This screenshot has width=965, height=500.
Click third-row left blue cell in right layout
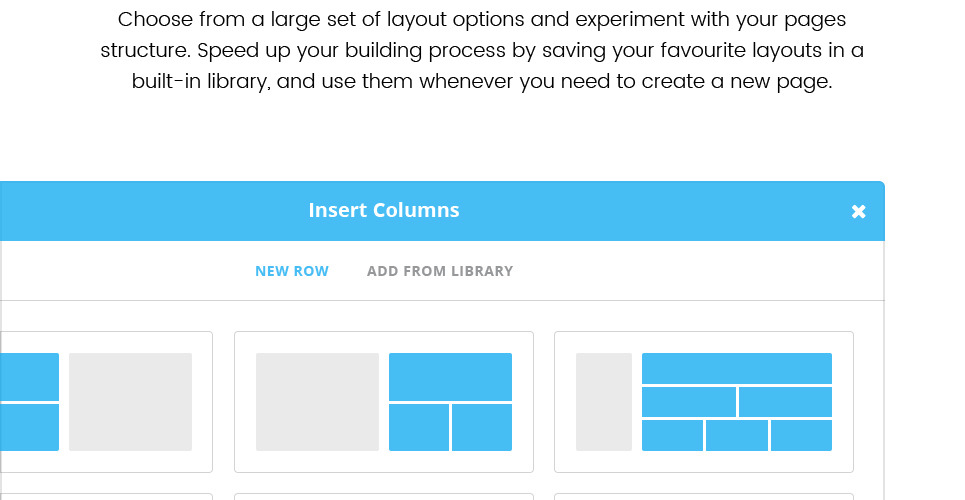point(672,435)
